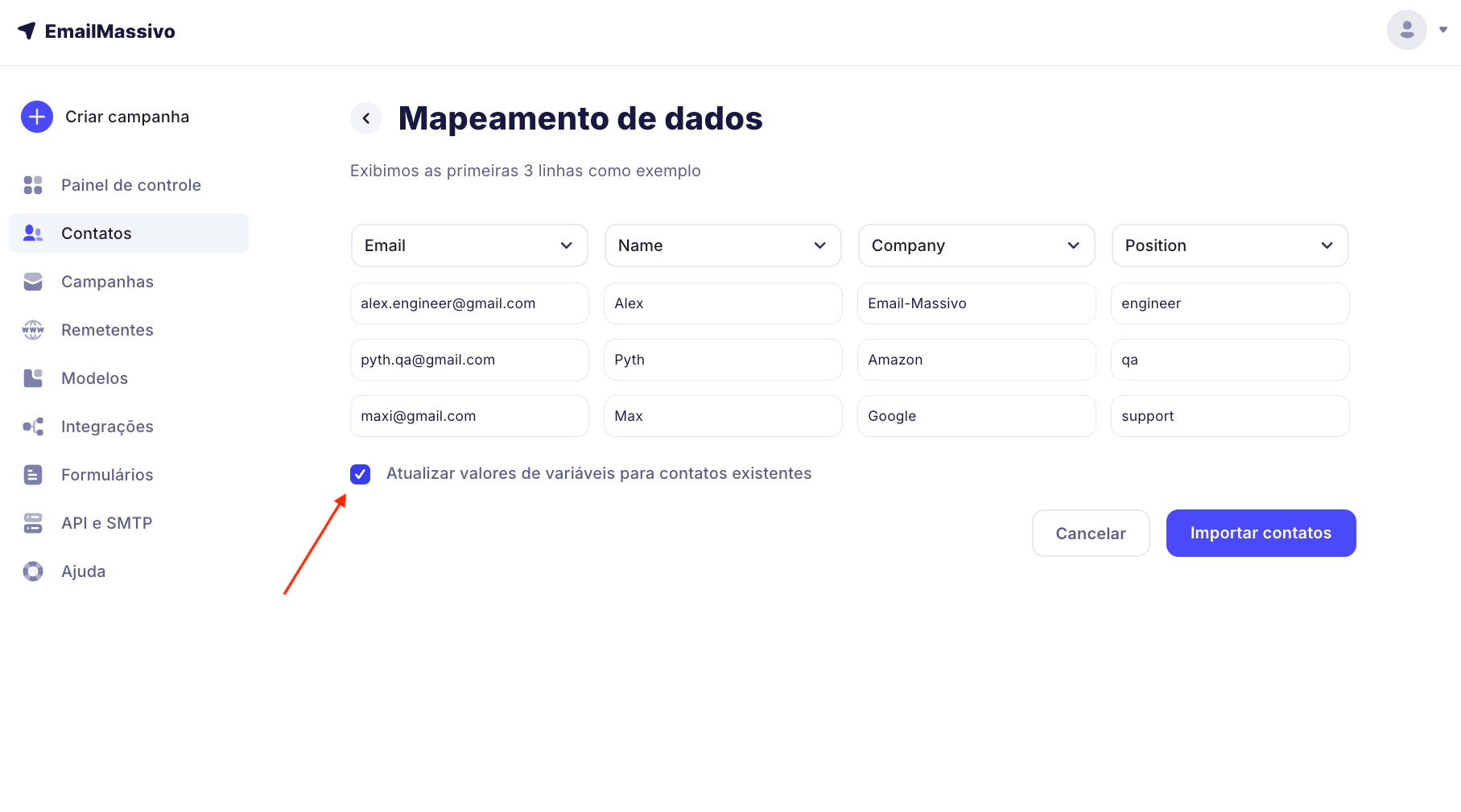Click the alex.engineer@gmail.com sample field
Screen dimensions: 1461x812
coord(469,303)
